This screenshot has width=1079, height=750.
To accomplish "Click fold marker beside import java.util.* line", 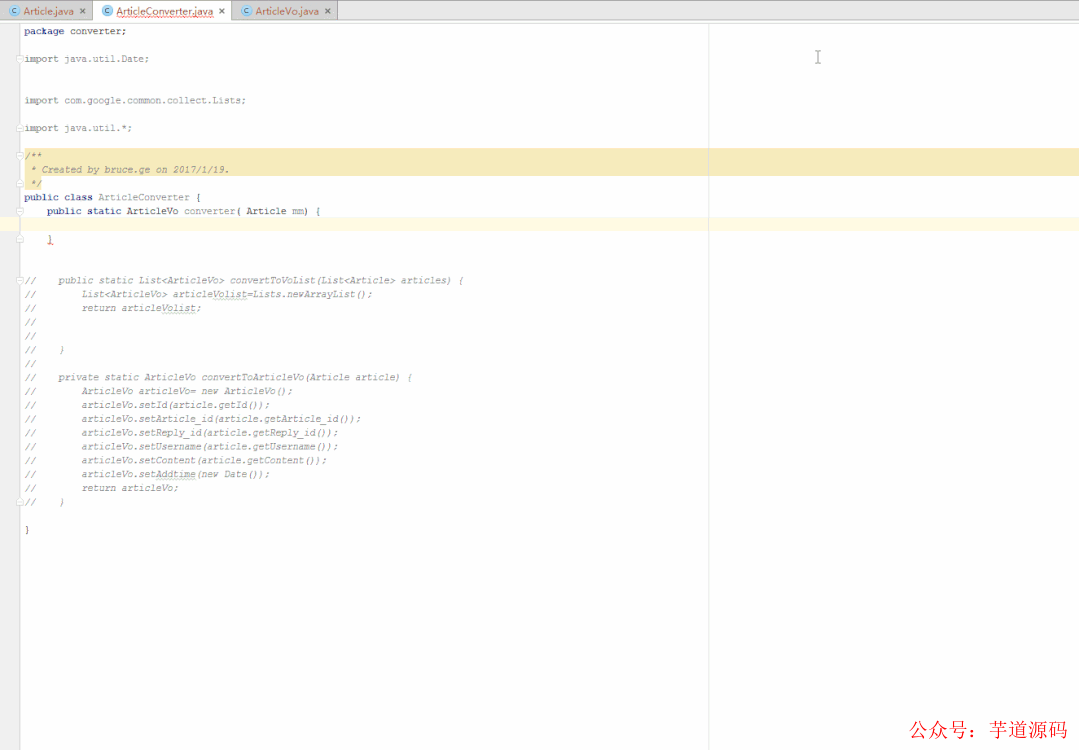I will [20, 128].
